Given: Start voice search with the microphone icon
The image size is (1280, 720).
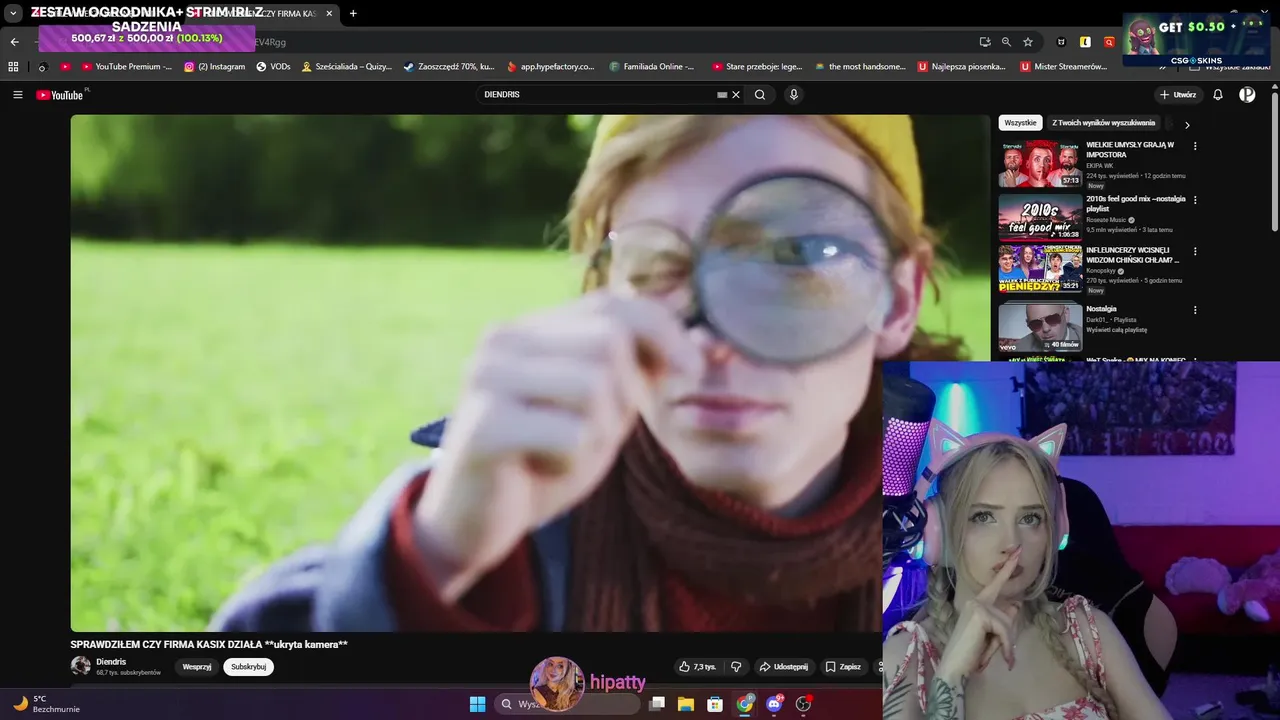Looking at the screenshot, I should (x=794, y=95).
